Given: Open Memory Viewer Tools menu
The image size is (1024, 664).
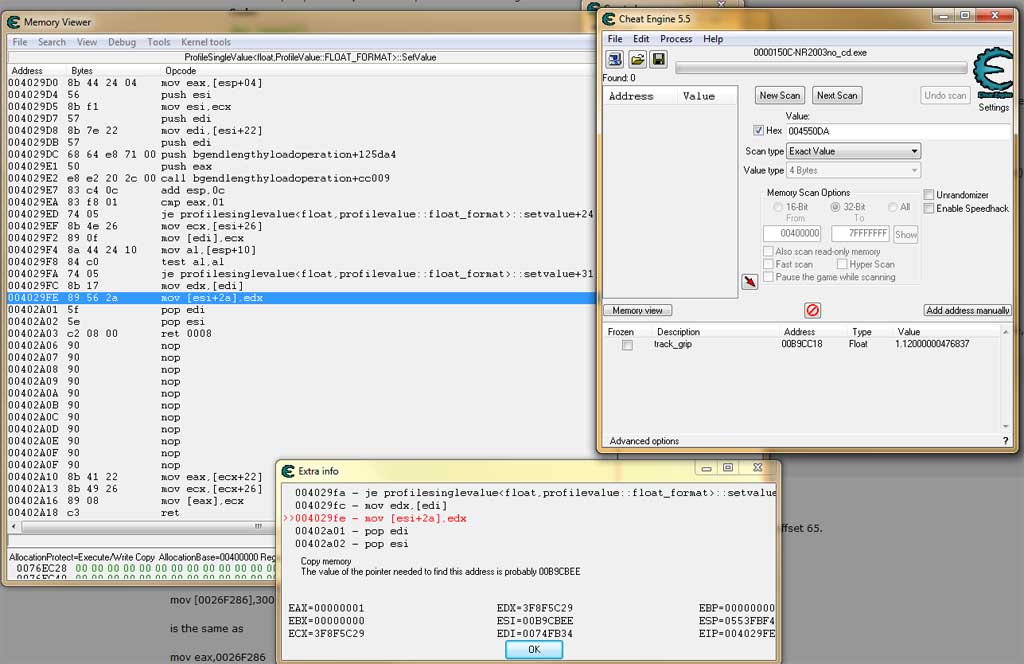Looking at the screenshot, I should coord(159,42).
